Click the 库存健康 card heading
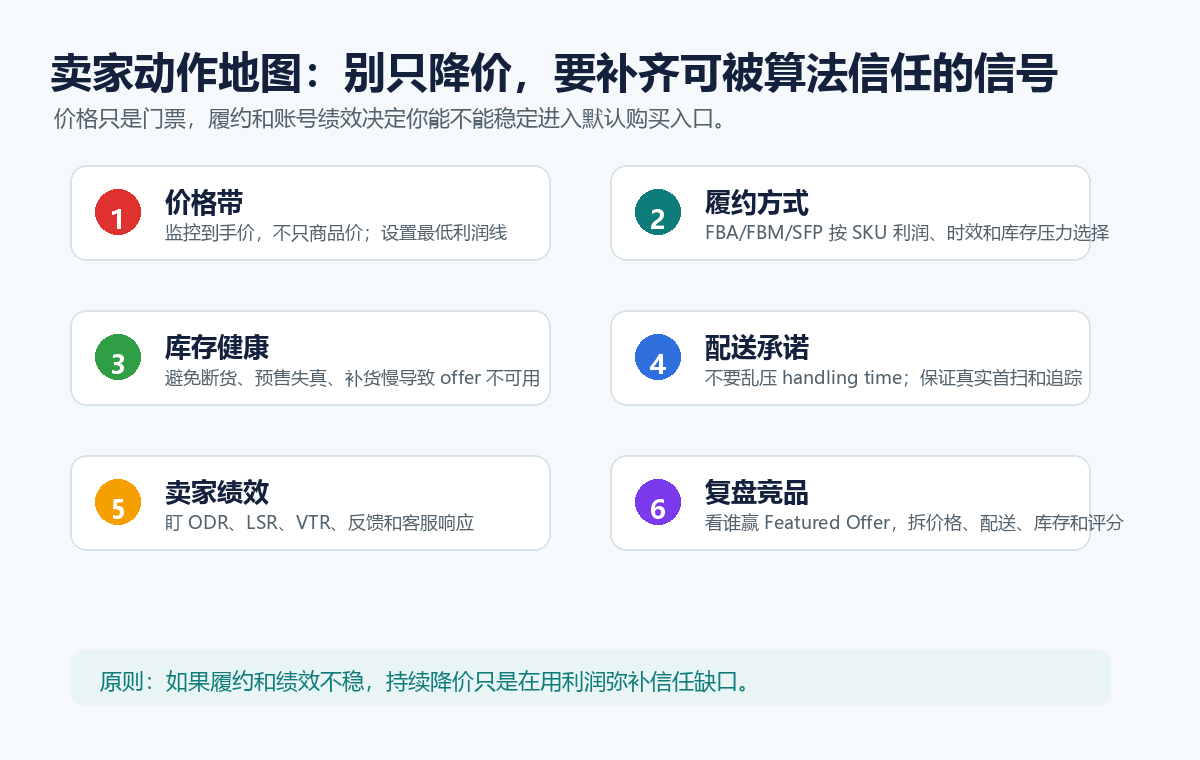Image resolution: width=1200 pixels, height=760 pixels. click(x=217, y=348)
